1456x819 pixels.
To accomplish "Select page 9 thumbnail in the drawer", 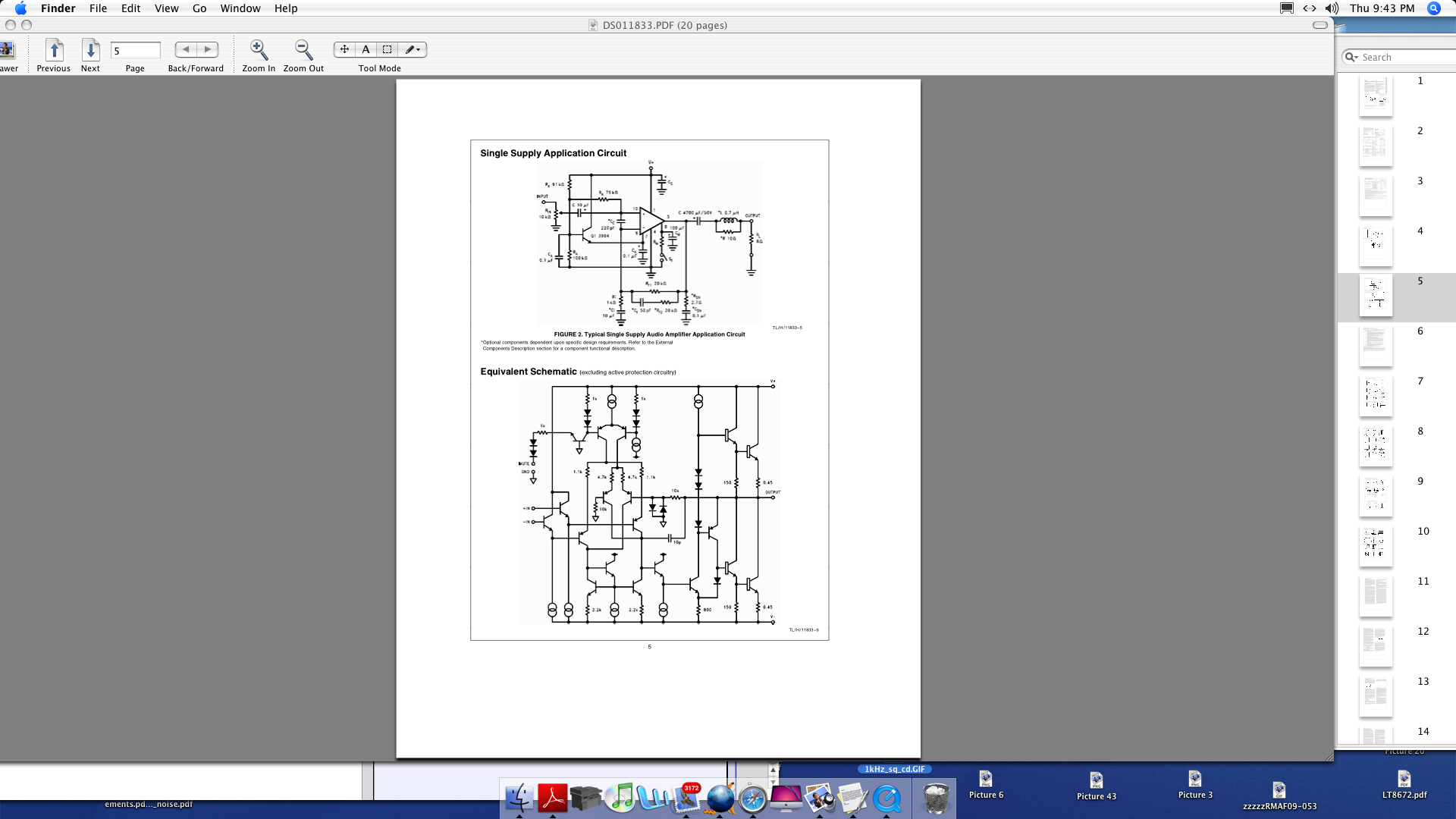I will tap(1376, 496).
